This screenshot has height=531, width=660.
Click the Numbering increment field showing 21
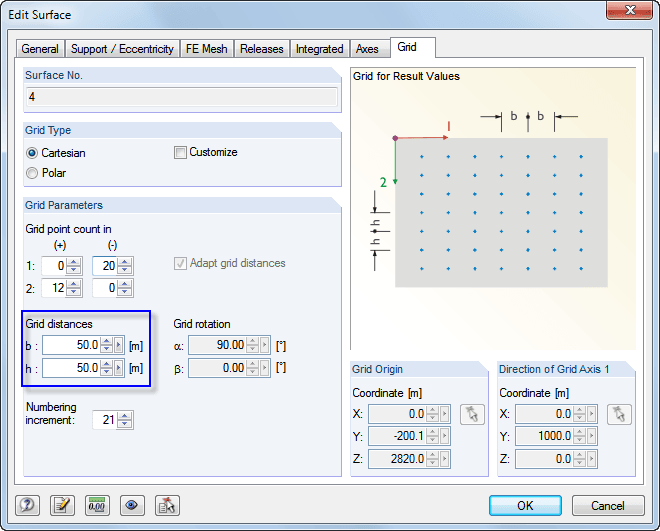coord(105,420)
